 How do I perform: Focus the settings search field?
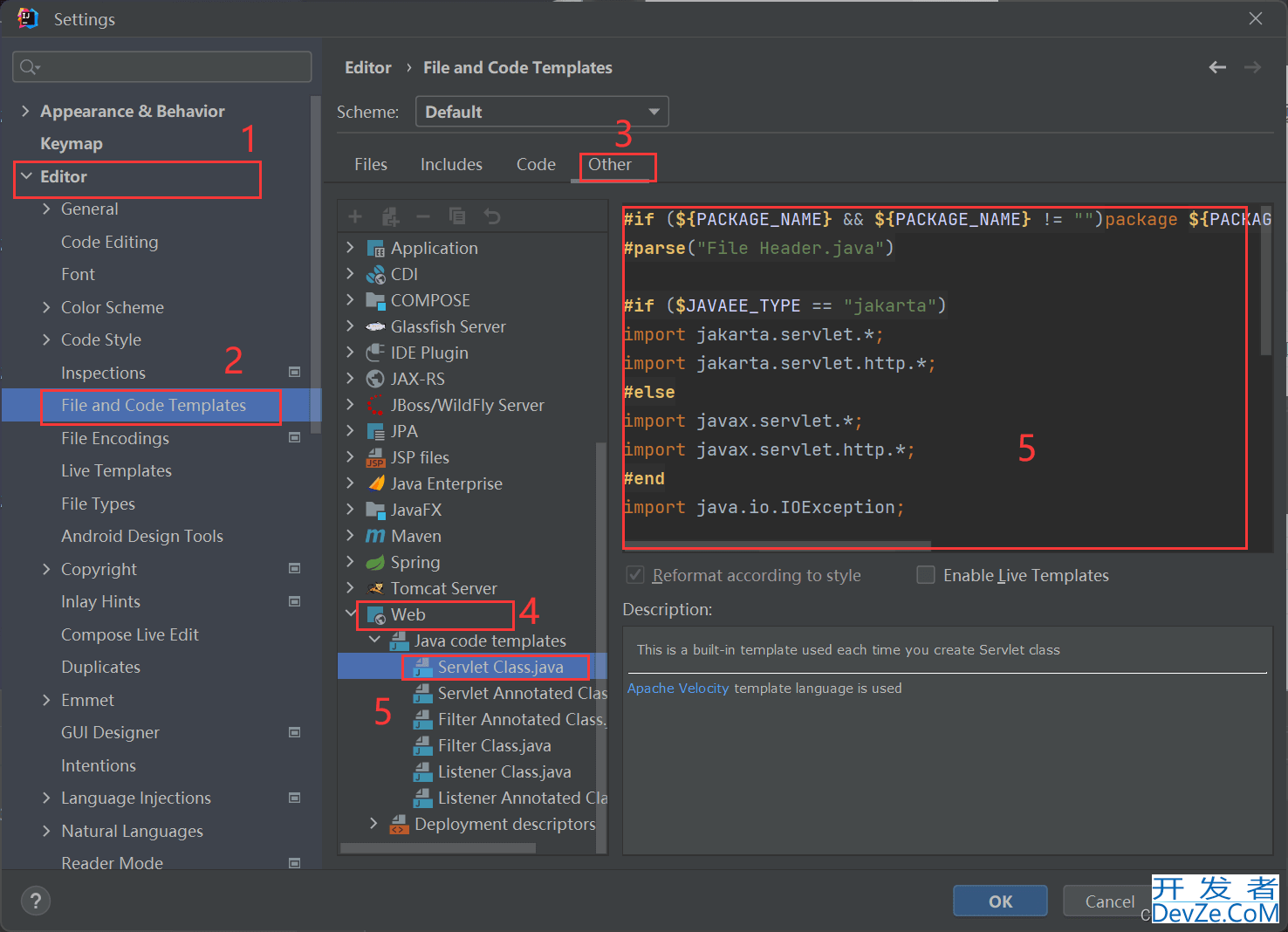[162, 67]
